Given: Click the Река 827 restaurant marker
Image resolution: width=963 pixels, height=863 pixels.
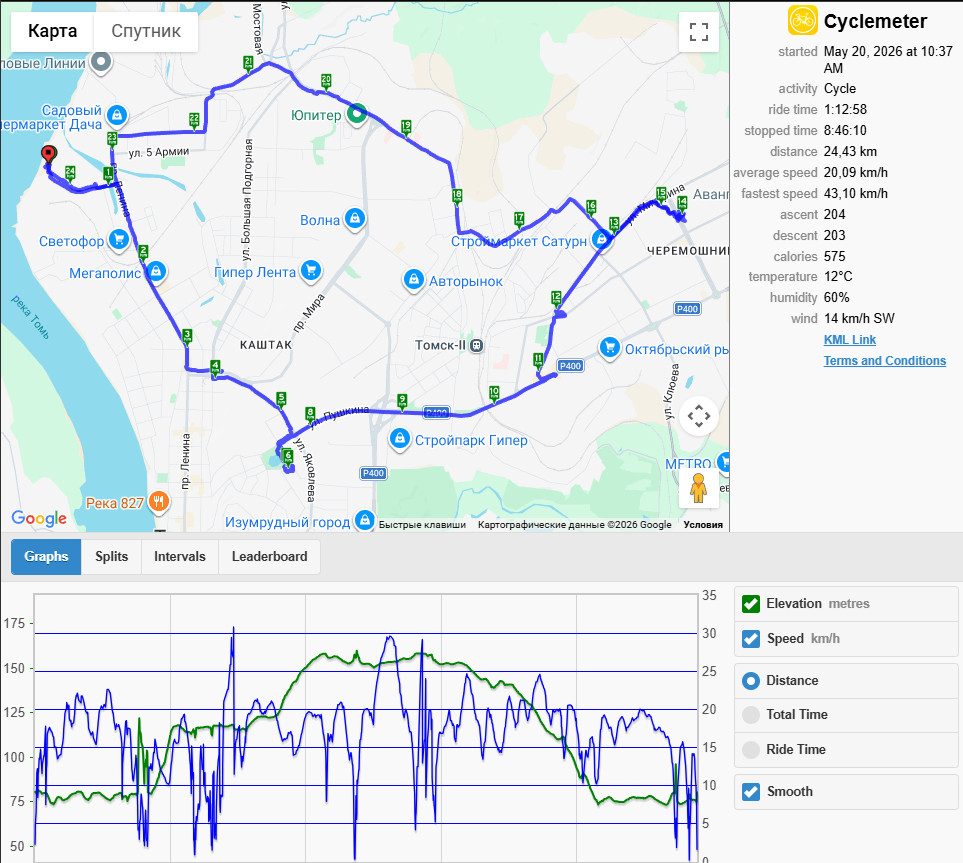Looking at the screenshot, I should pos(158,502).
